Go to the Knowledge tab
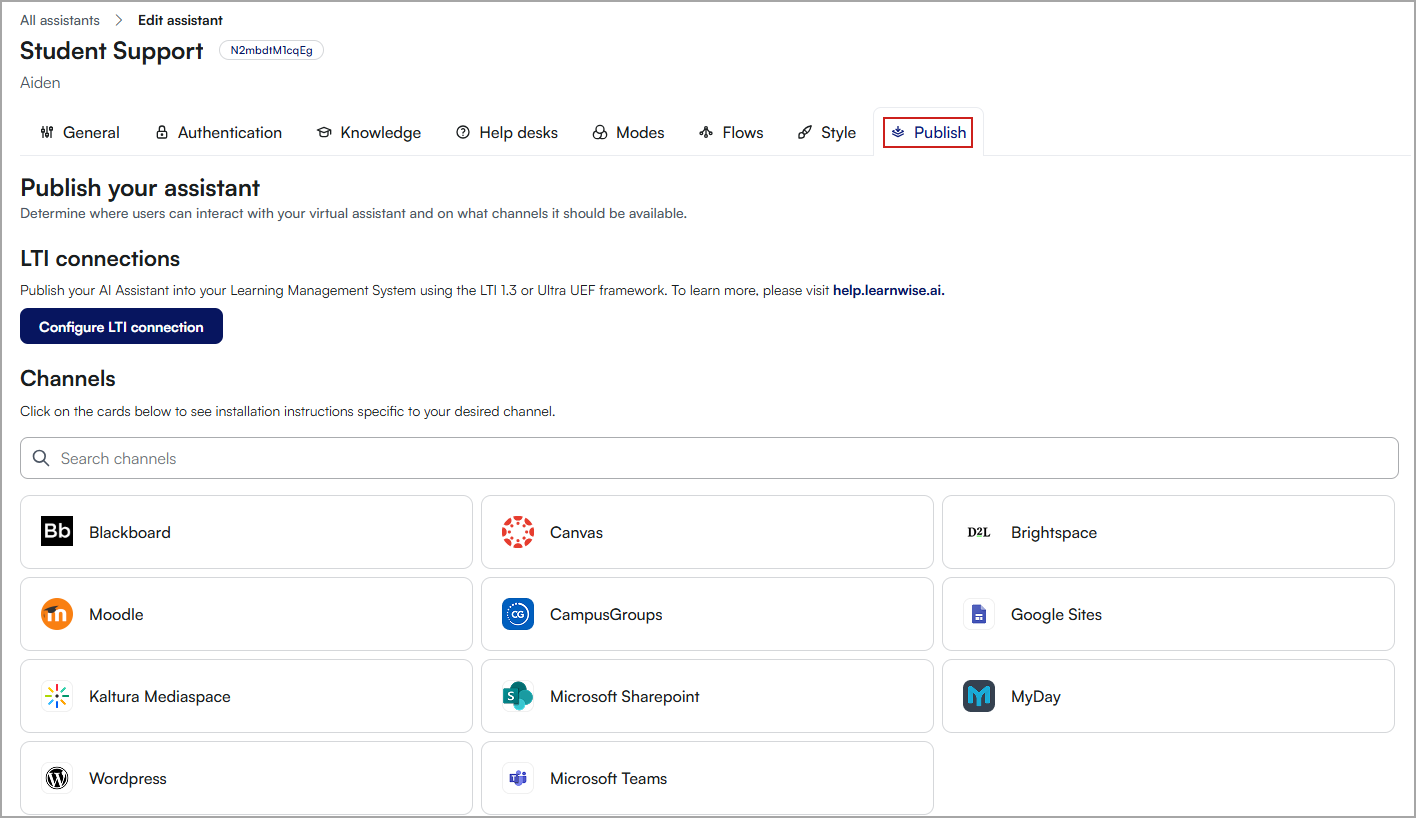1416x818 pixels. [369, 132]
